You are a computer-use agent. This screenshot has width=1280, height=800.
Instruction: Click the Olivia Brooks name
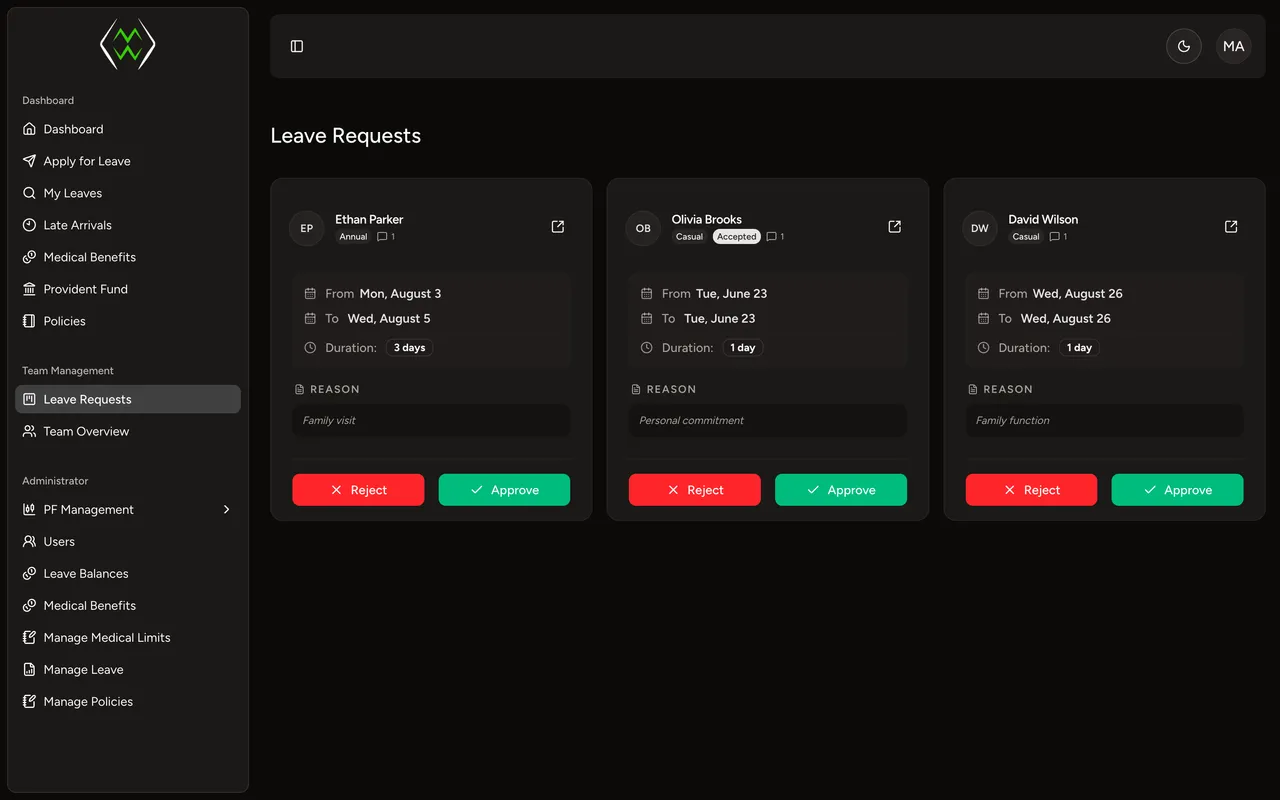tap(707, 219)
